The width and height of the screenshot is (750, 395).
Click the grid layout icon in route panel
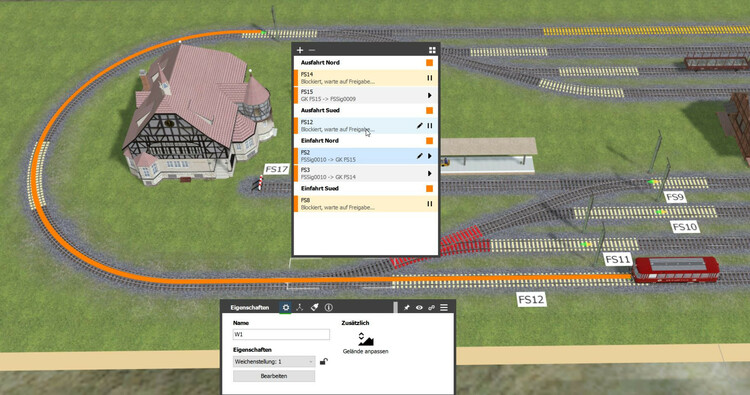[432, 50]
